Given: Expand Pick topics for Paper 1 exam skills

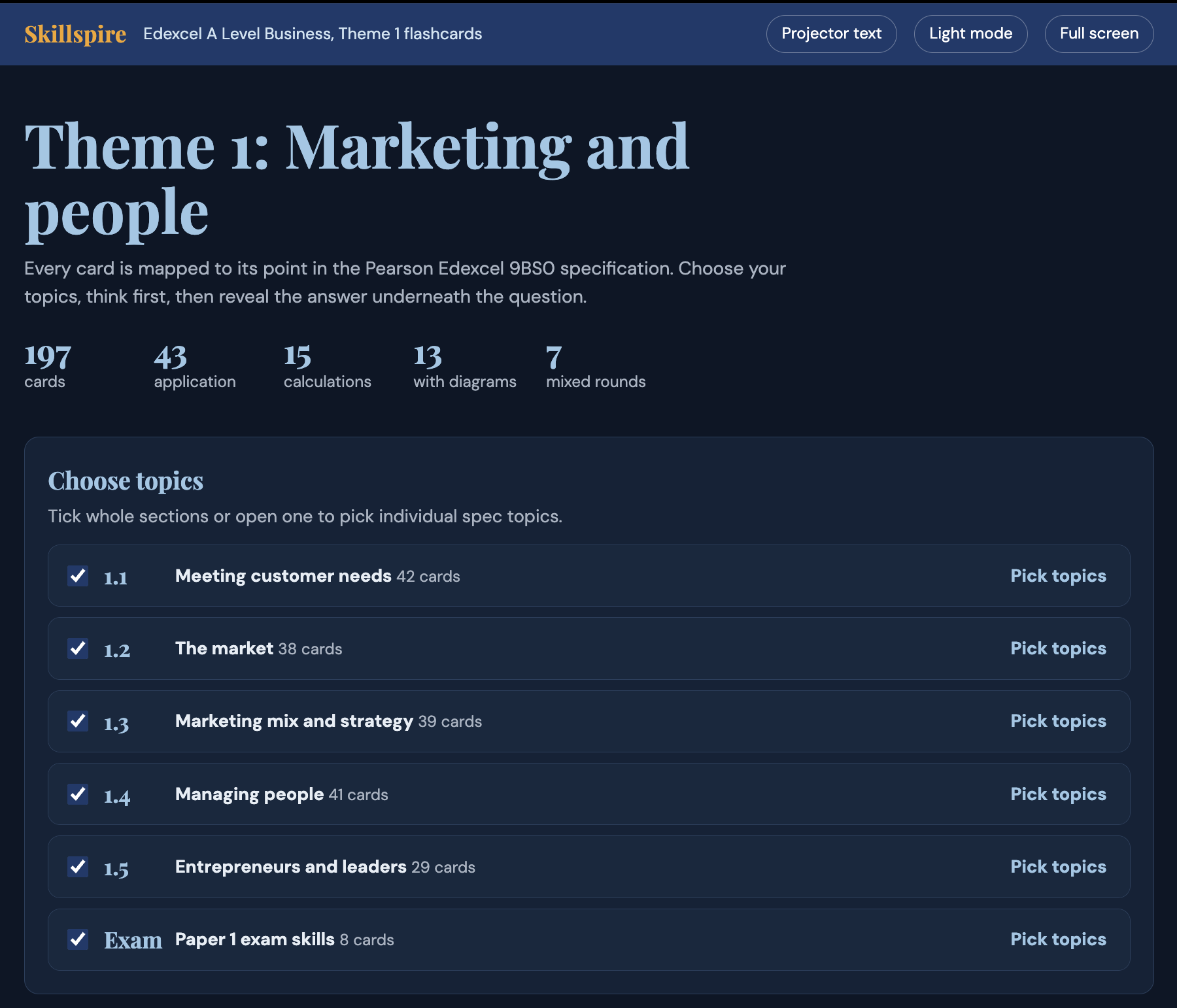Looking at the screenshot, I should coord(1058,939).
